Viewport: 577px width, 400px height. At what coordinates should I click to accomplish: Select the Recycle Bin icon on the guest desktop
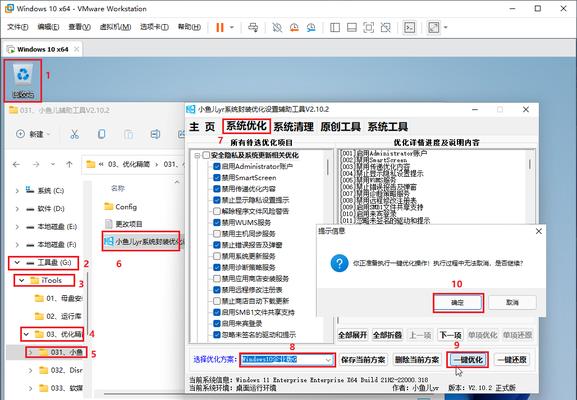[x=23, y=81]
